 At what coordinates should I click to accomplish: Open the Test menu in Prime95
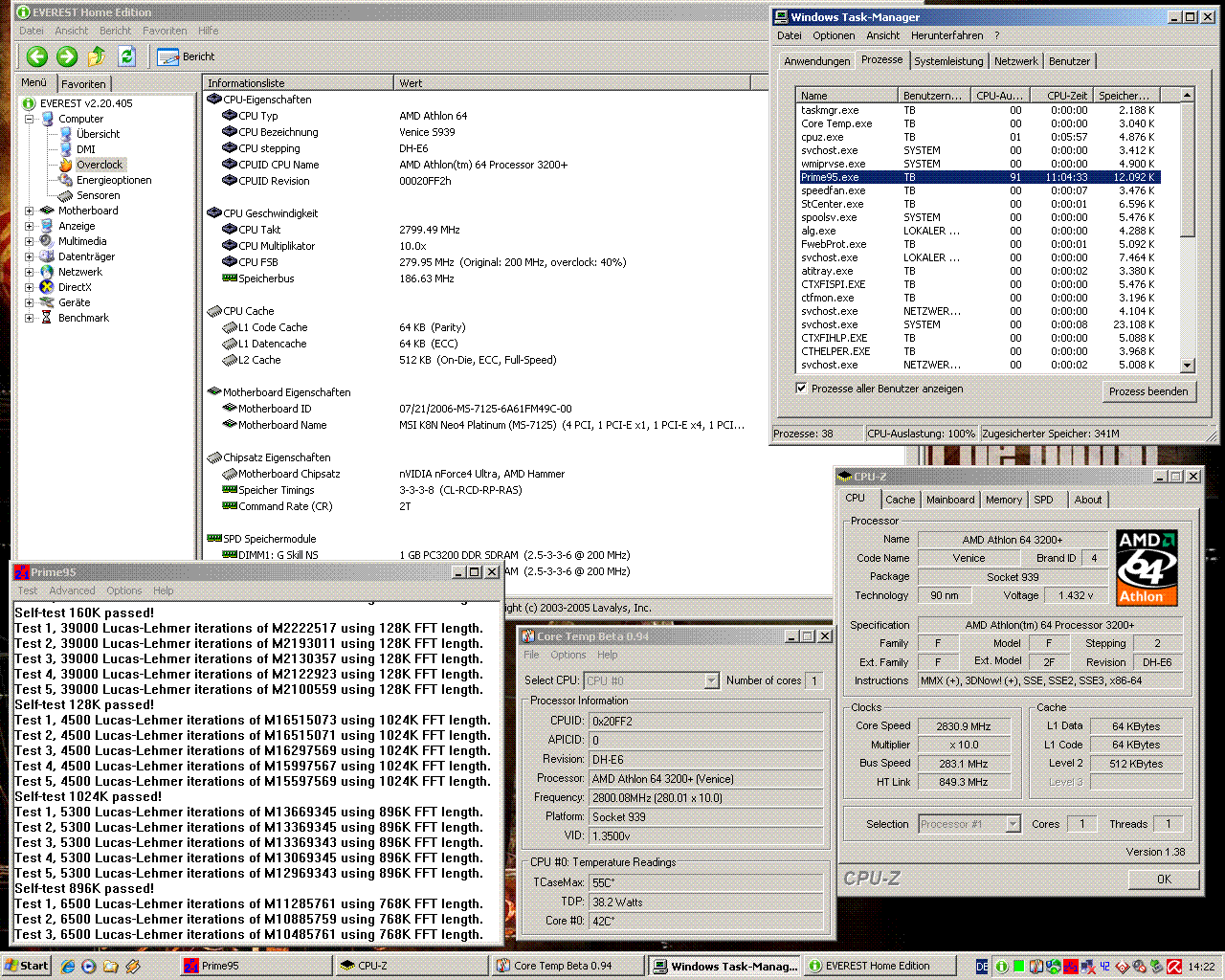click(x=28, y=590)
